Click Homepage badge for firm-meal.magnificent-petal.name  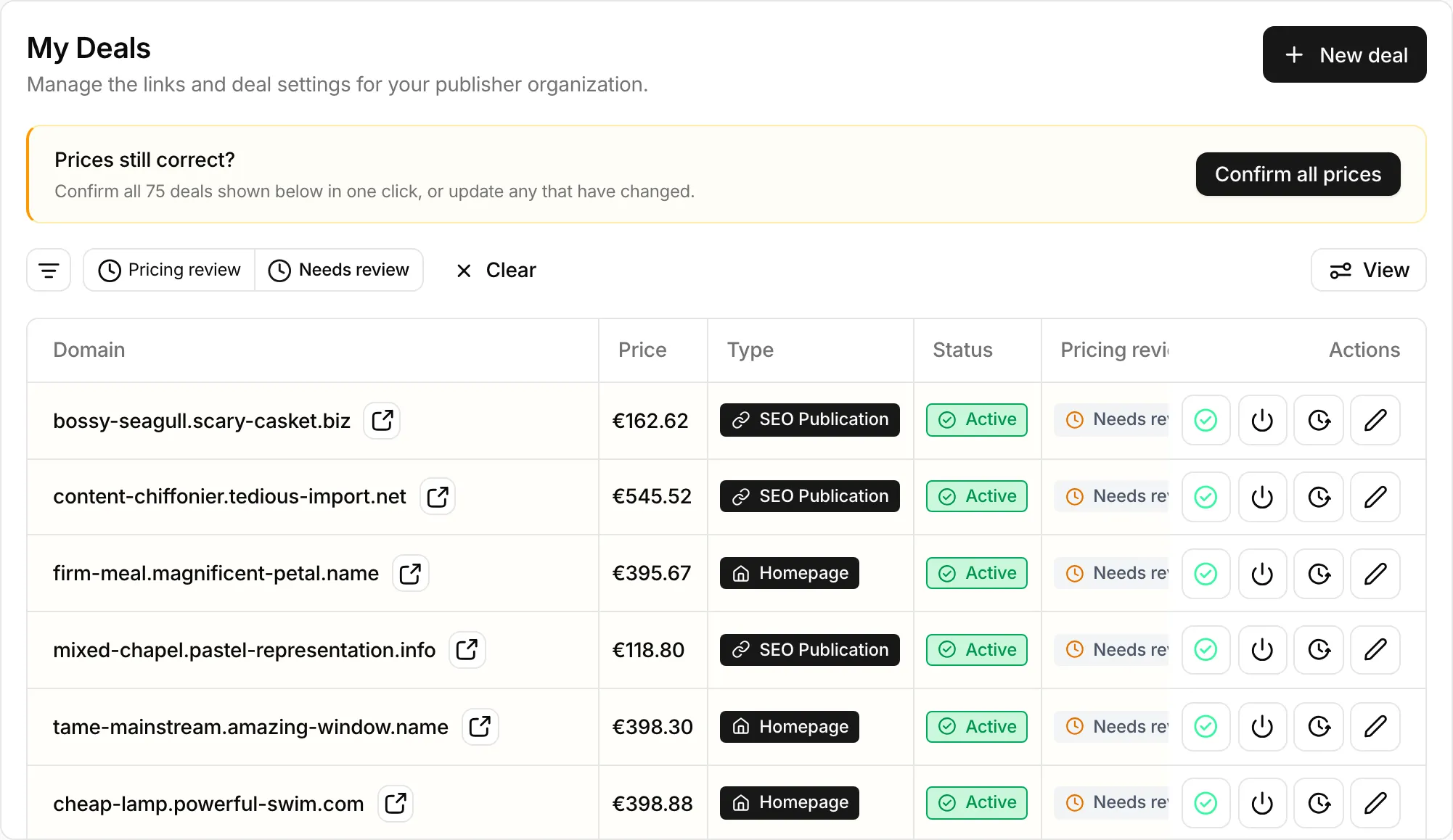pyautogui.click(x=789, y=573)
